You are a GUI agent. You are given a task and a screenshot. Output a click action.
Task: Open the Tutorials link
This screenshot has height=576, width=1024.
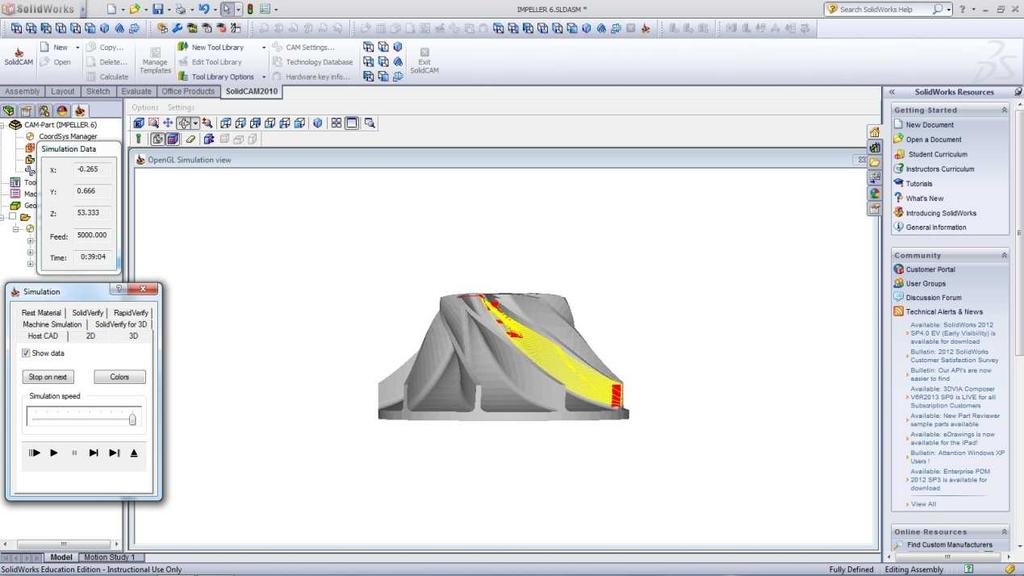[919, 184]
